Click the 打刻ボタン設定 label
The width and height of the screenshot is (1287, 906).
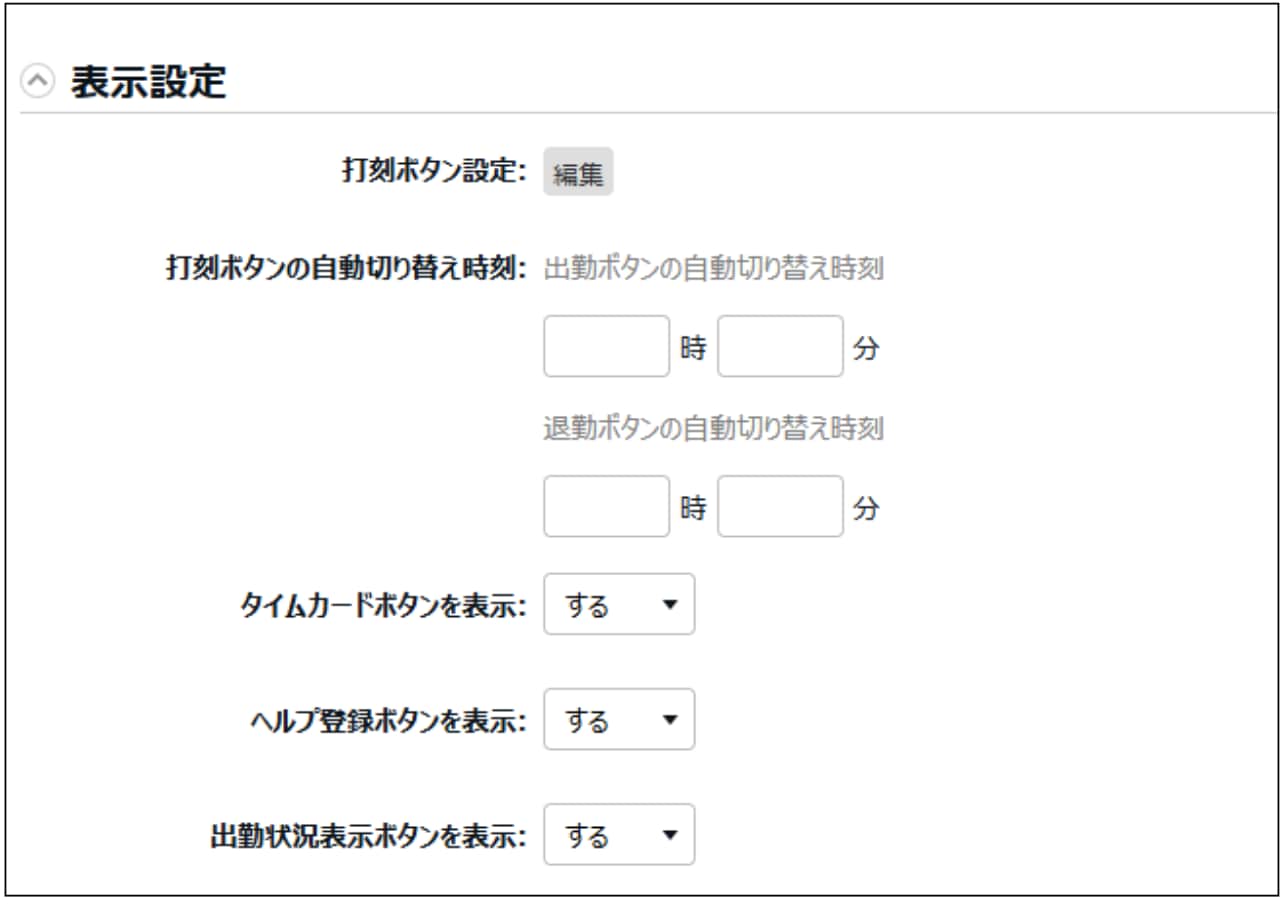(434, 172)
